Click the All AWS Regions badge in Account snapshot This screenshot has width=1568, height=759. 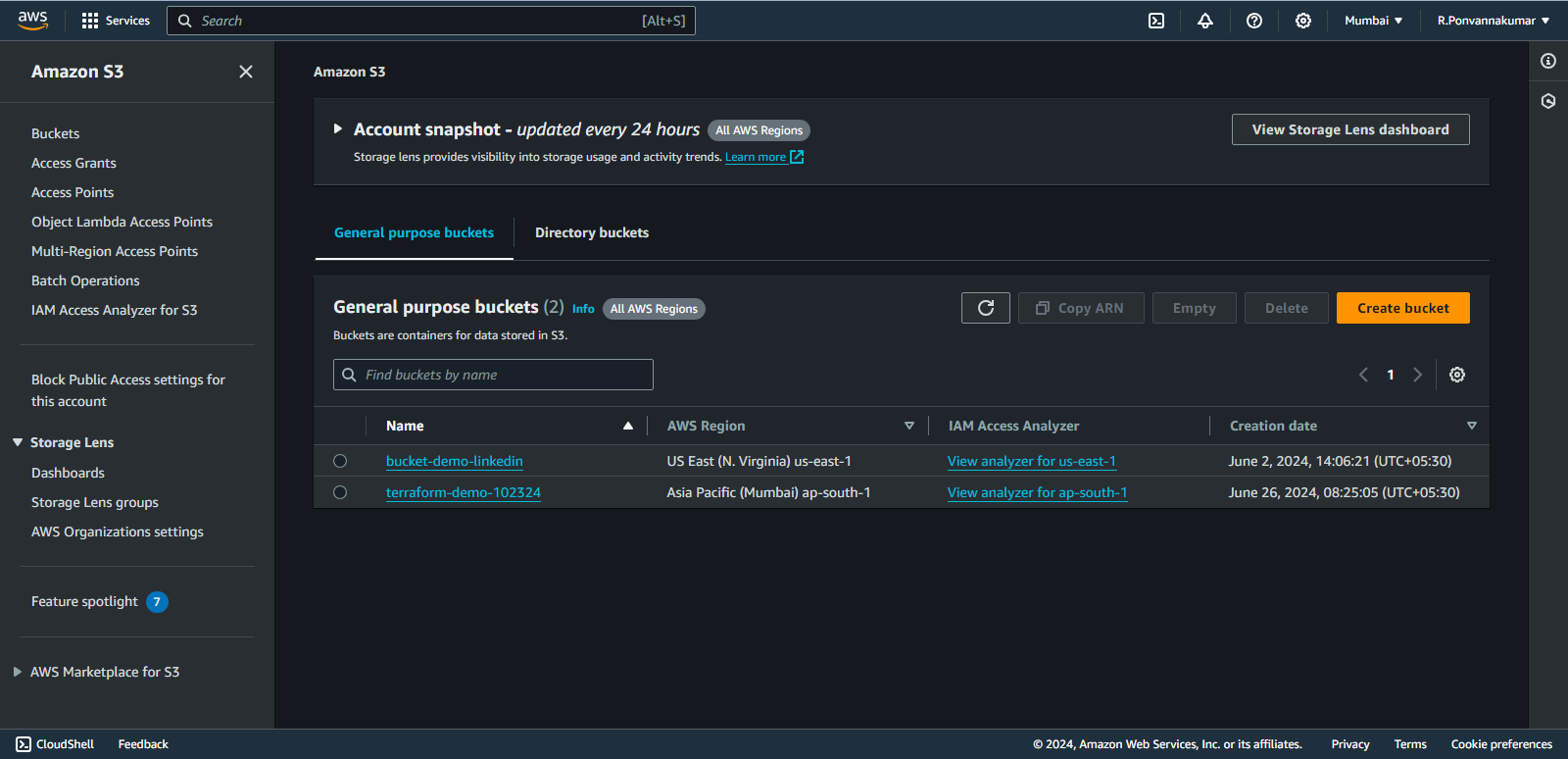coord(759,130)
